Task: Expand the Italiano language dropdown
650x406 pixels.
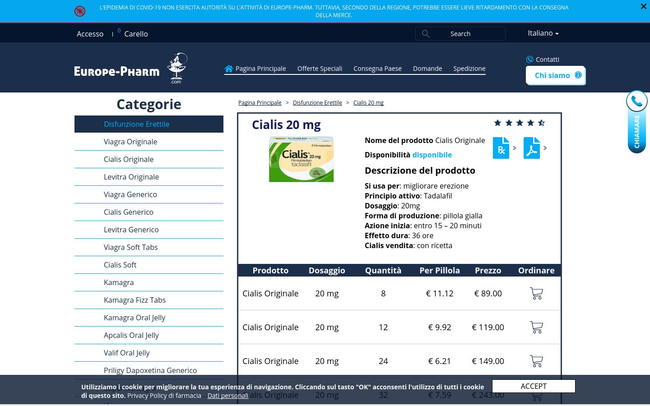Action: [543, 33]
